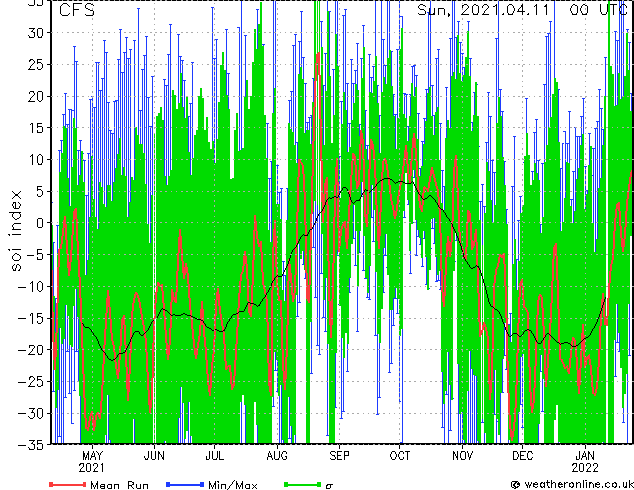Click the y-axis value 5

point(40,192)
